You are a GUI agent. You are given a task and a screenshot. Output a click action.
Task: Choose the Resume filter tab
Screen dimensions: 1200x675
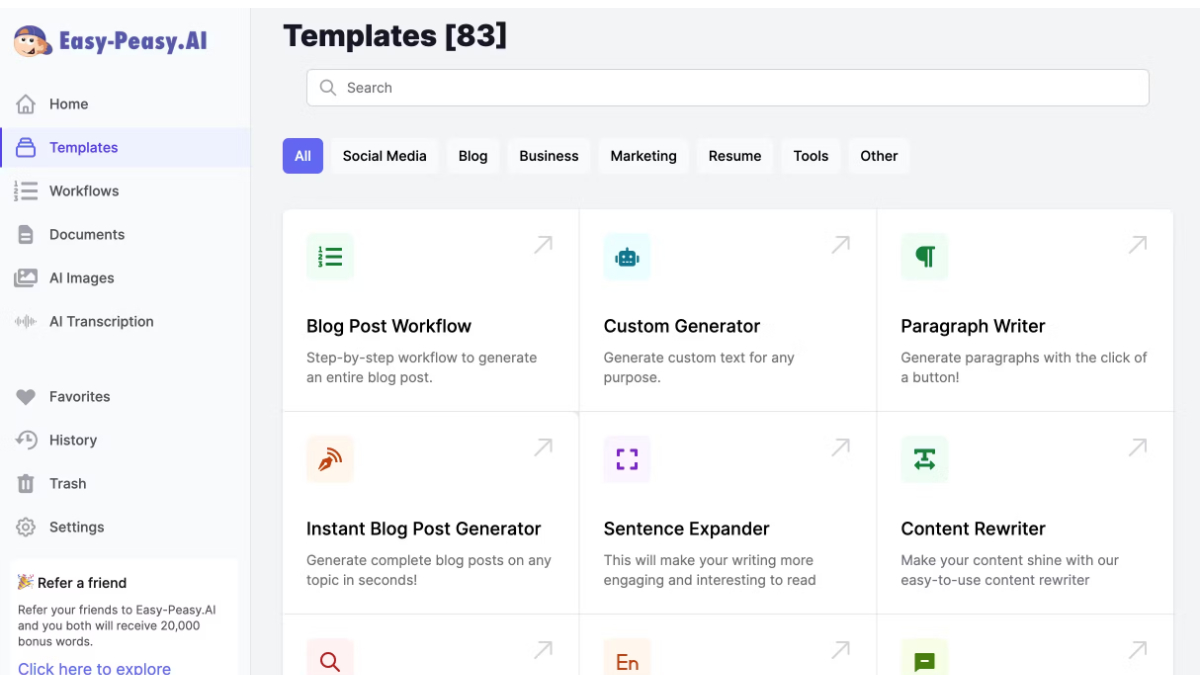[x=735, y=156]
